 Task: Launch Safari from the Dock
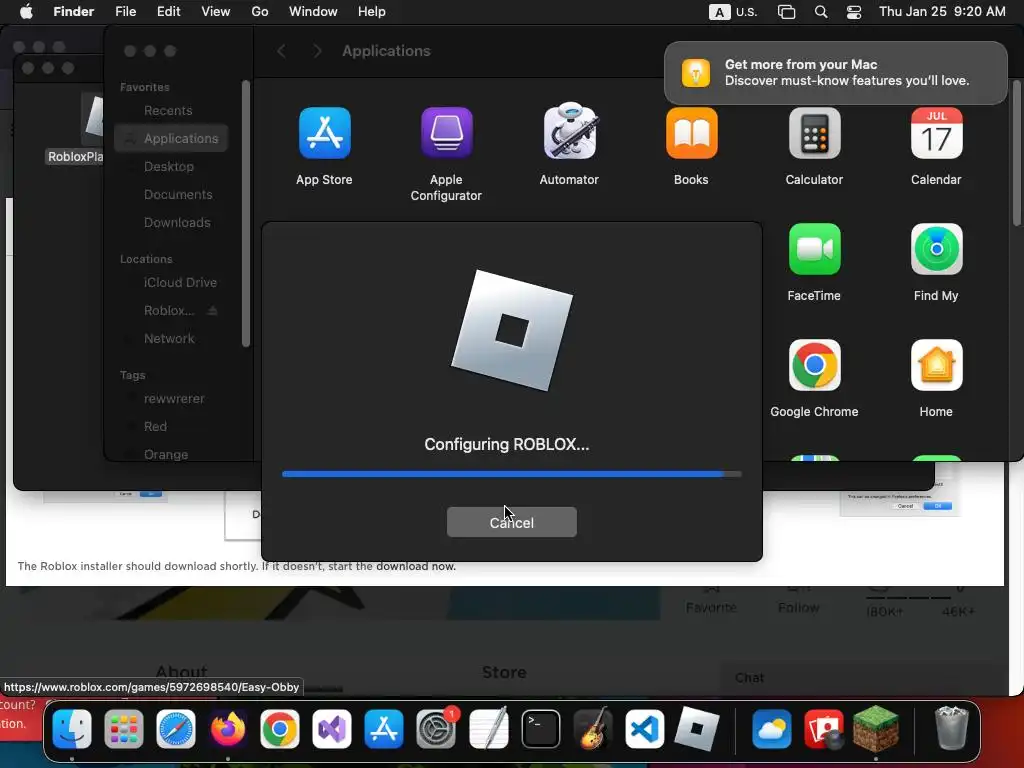[176, 729]
